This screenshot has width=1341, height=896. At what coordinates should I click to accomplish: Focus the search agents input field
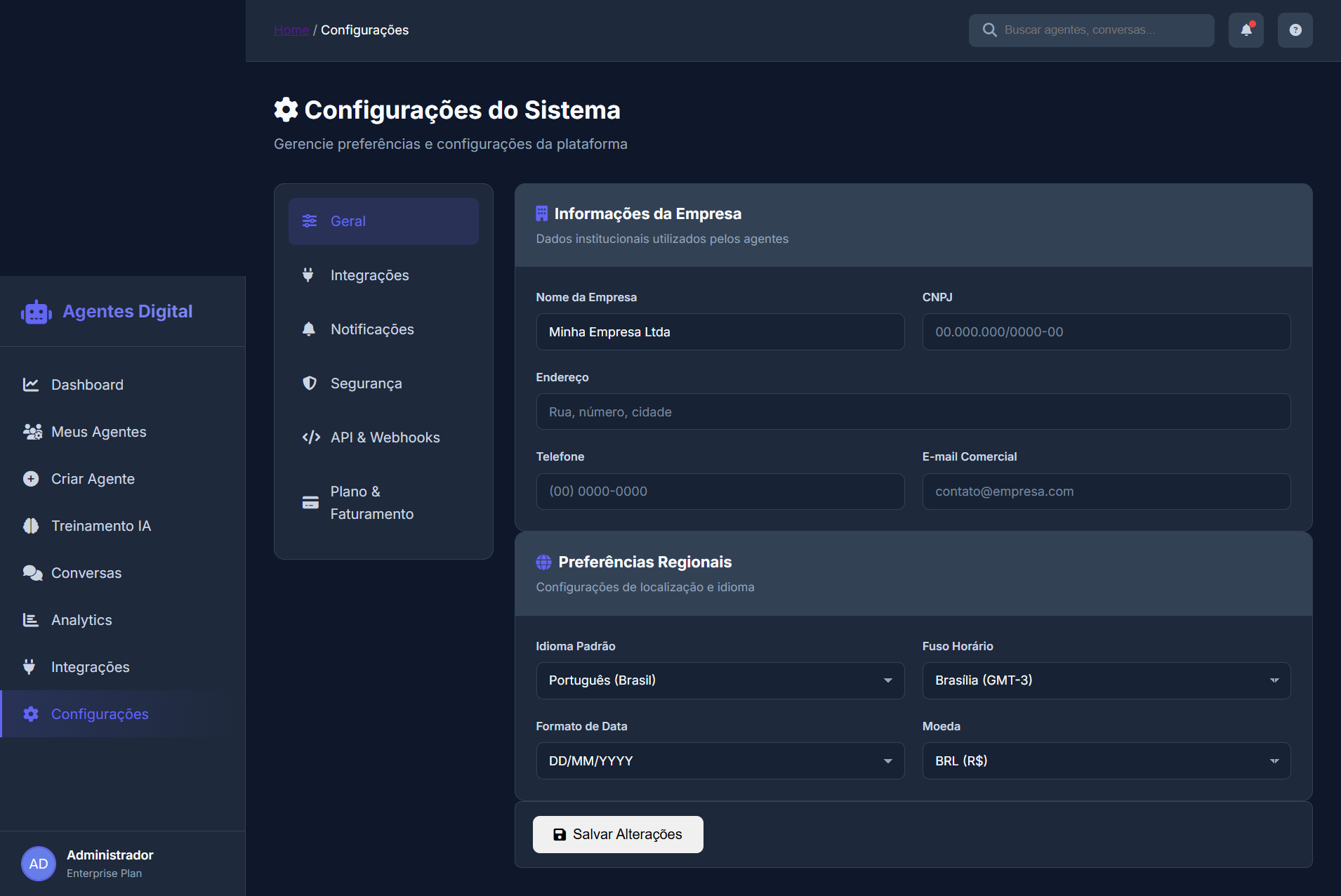[x=1092, y=30]
